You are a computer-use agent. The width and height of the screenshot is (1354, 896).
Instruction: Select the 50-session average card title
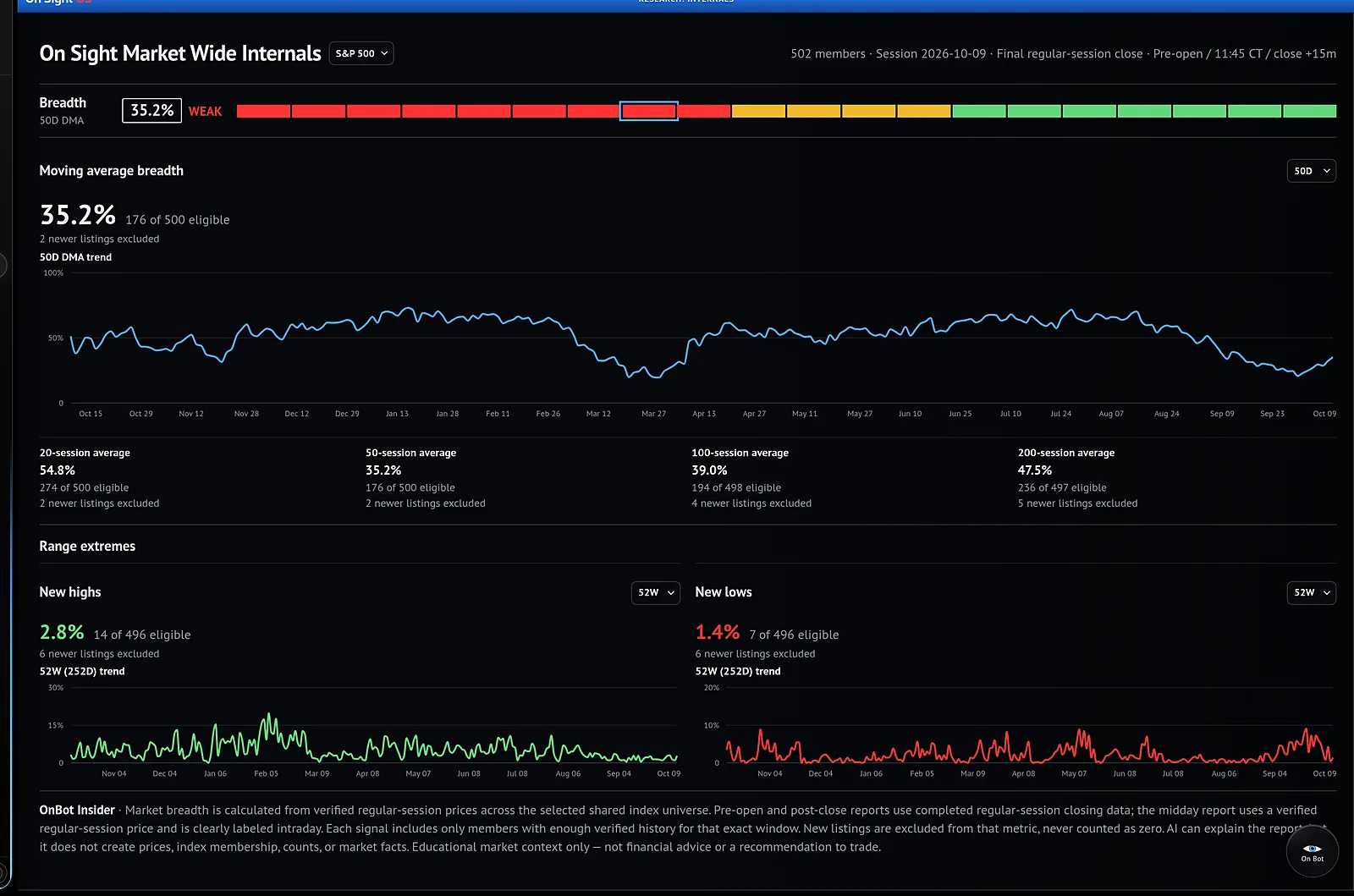(410, 453)
